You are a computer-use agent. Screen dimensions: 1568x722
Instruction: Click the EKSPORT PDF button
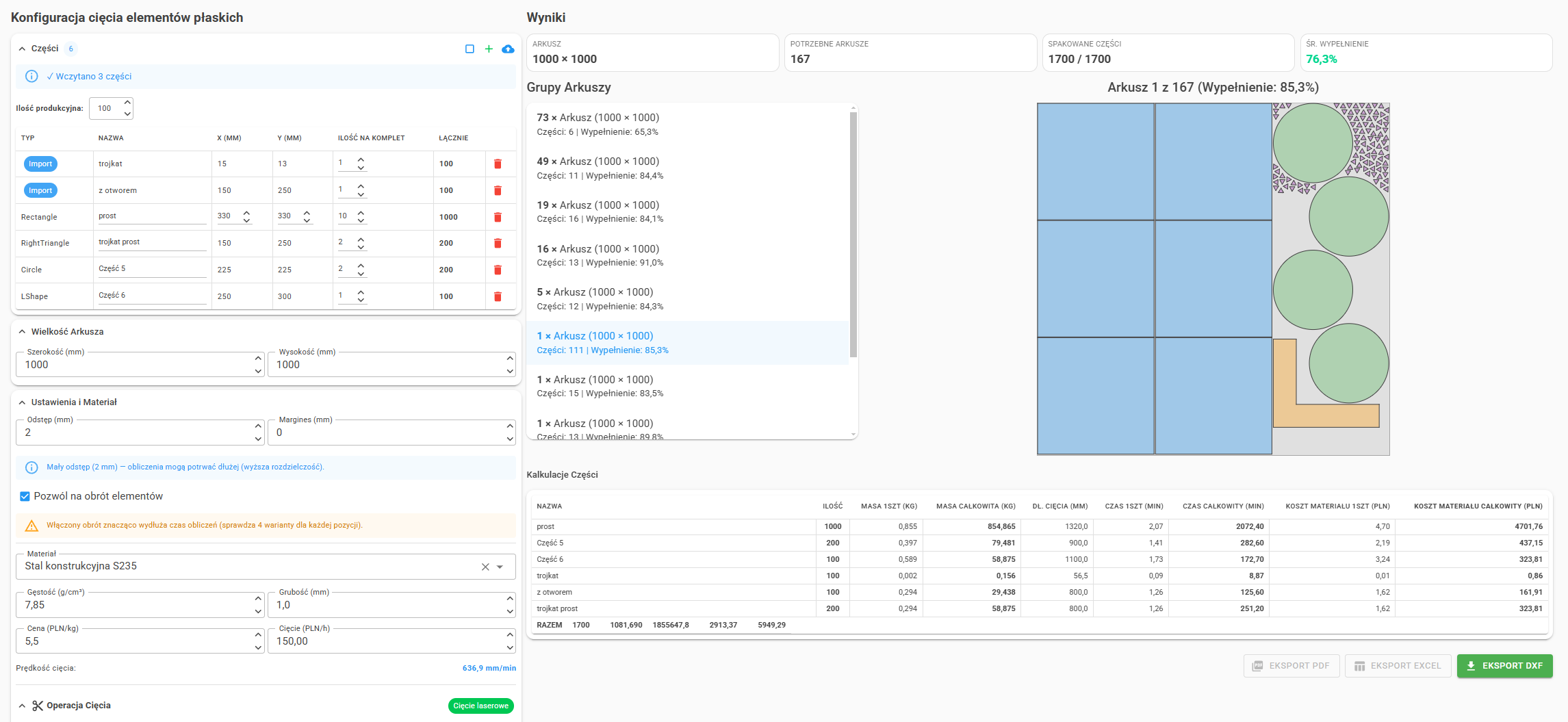[1291, 665]
